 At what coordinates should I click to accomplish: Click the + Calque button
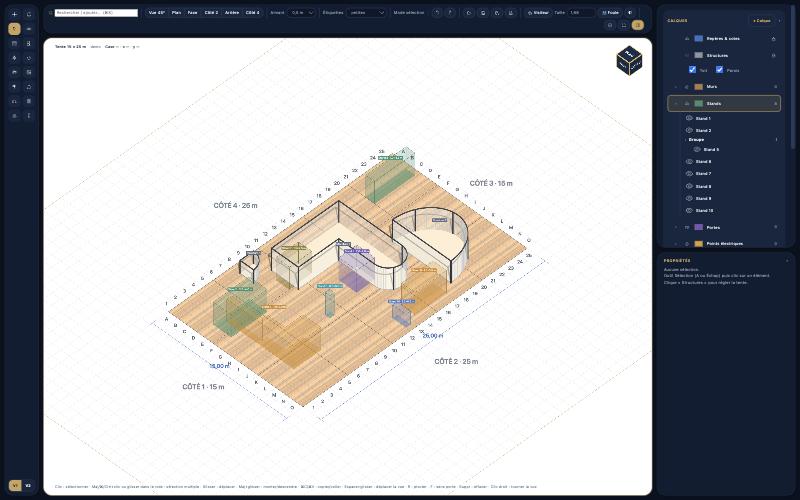point(762,21)
